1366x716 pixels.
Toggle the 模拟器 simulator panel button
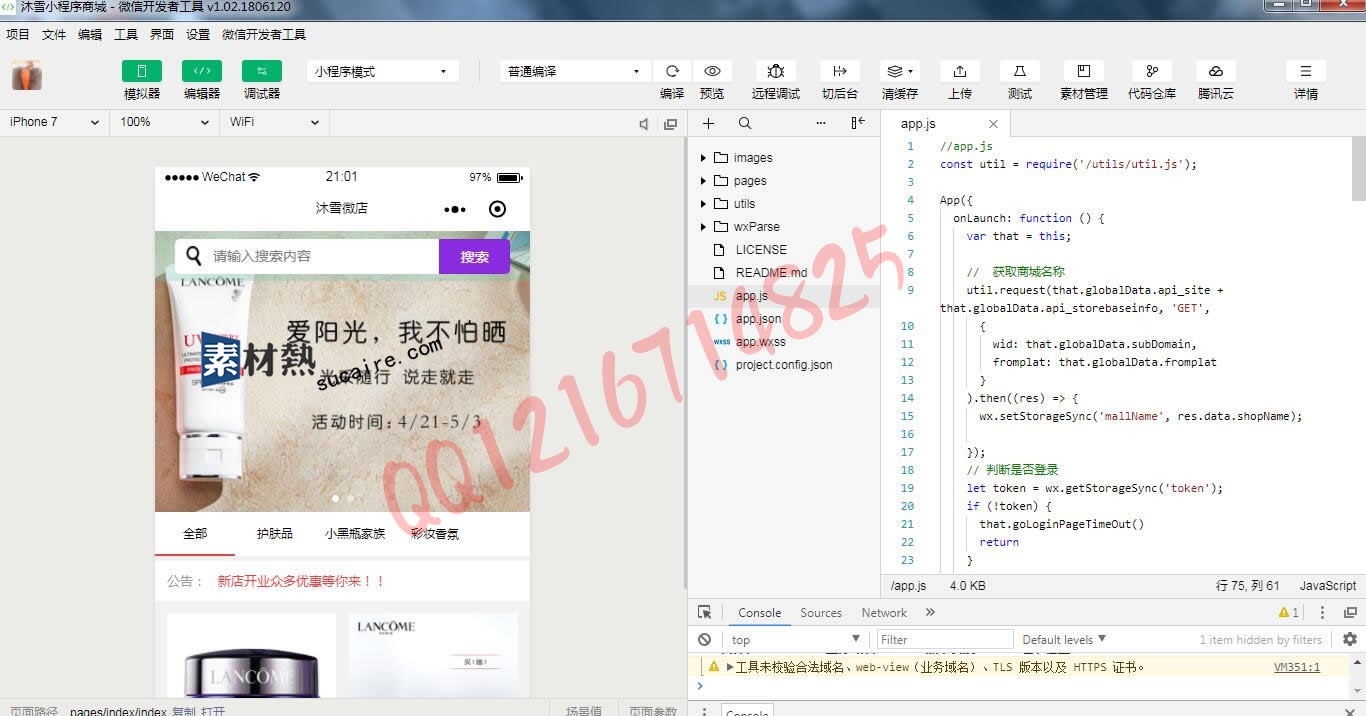[142, 71]
